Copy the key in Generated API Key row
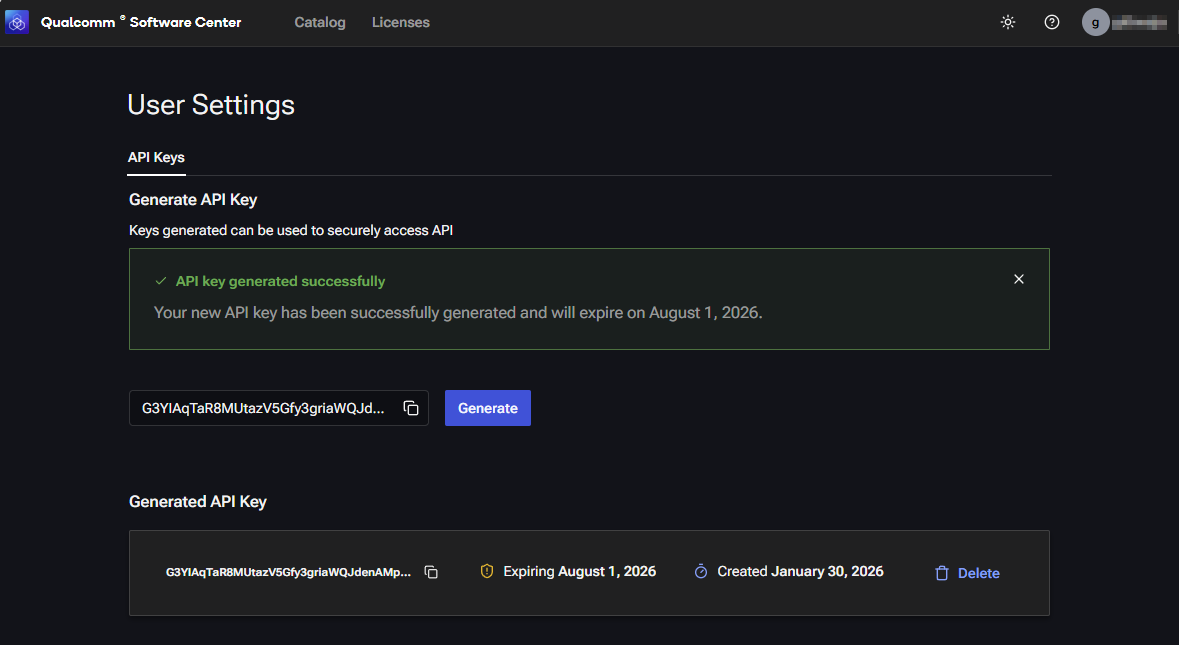 [x=431, y=572]
